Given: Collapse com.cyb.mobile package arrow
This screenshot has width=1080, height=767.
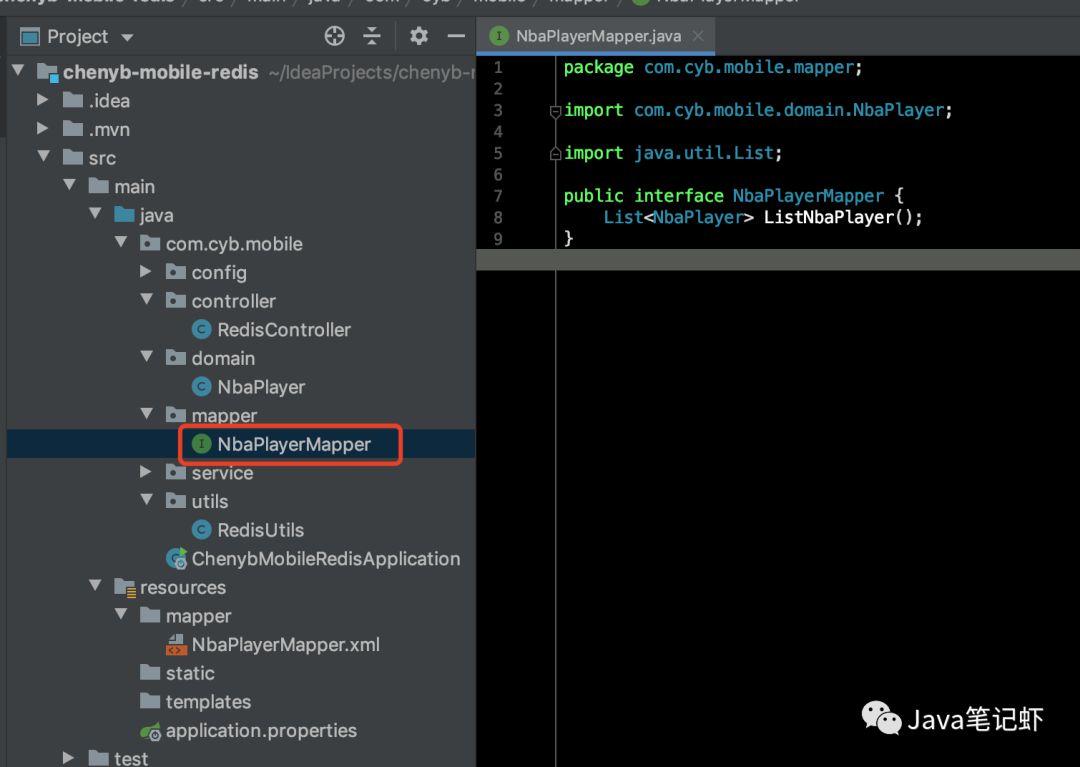Looking at the screenshot, I should click(x=121, y=242).
